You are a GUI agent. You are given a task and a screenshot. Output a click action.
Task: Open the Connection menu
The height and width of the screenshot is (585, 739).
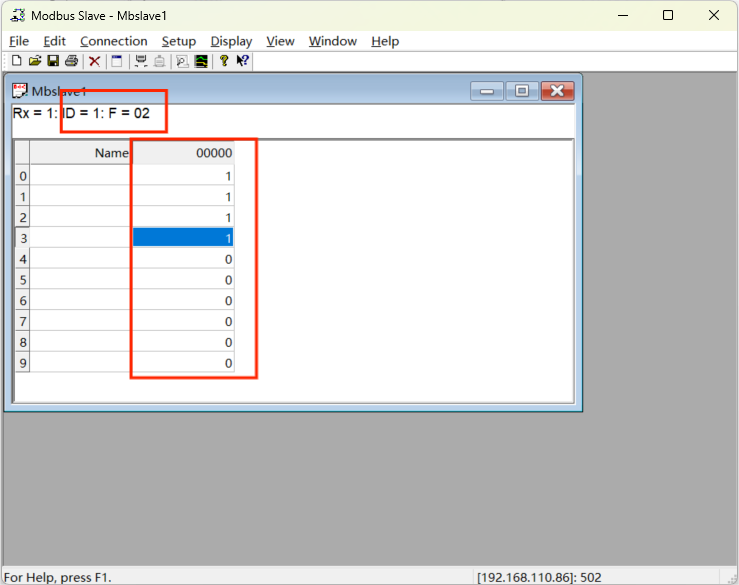[113, 41]
